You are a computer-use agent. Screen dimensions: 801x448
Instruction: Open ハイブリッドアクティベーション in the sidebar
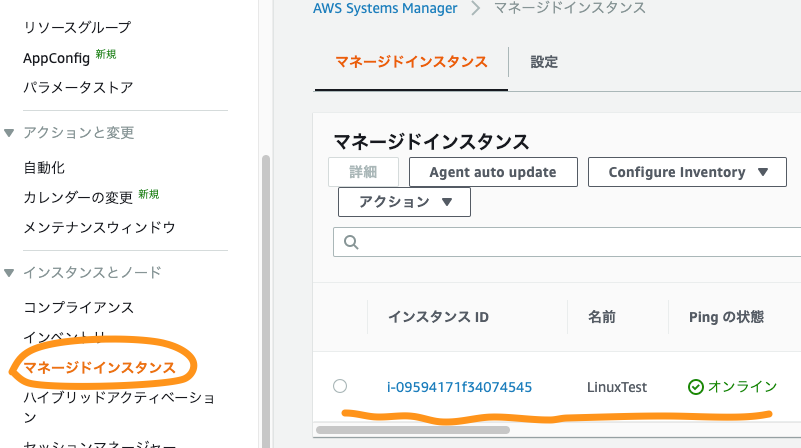(x=119, y=407)
